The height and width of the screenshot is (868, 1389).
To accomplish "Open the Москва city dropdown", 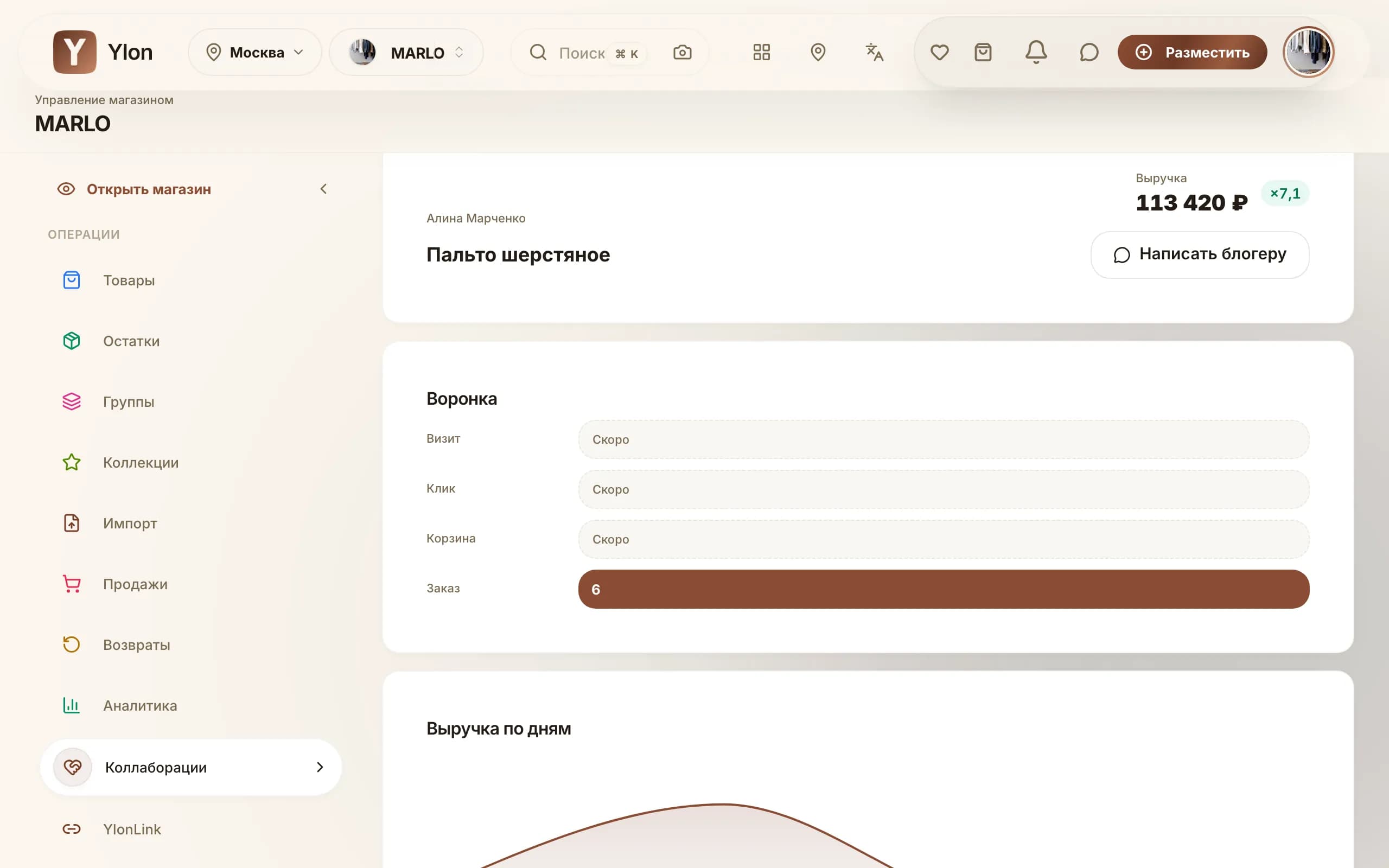I will [255, 52].
